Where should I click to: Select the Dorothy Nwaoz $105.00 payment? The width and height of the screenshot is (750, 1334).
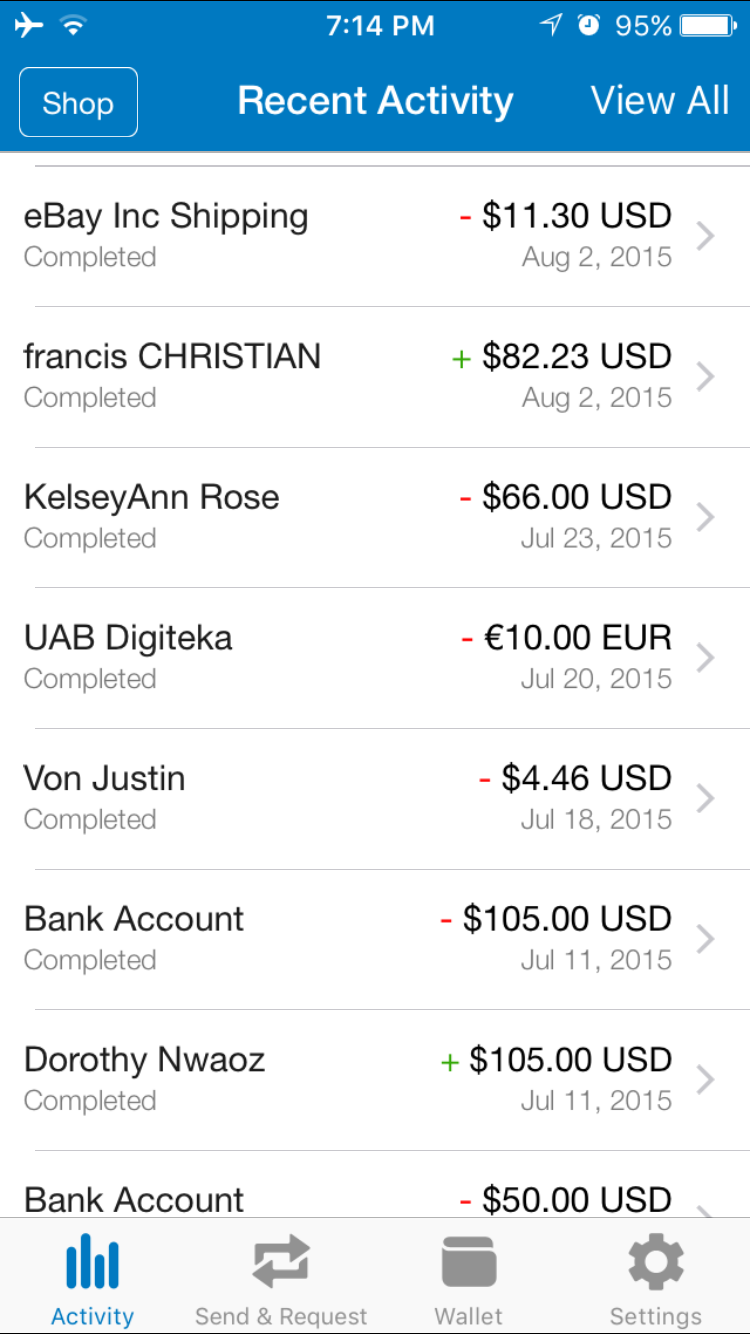click(375, 1080)
